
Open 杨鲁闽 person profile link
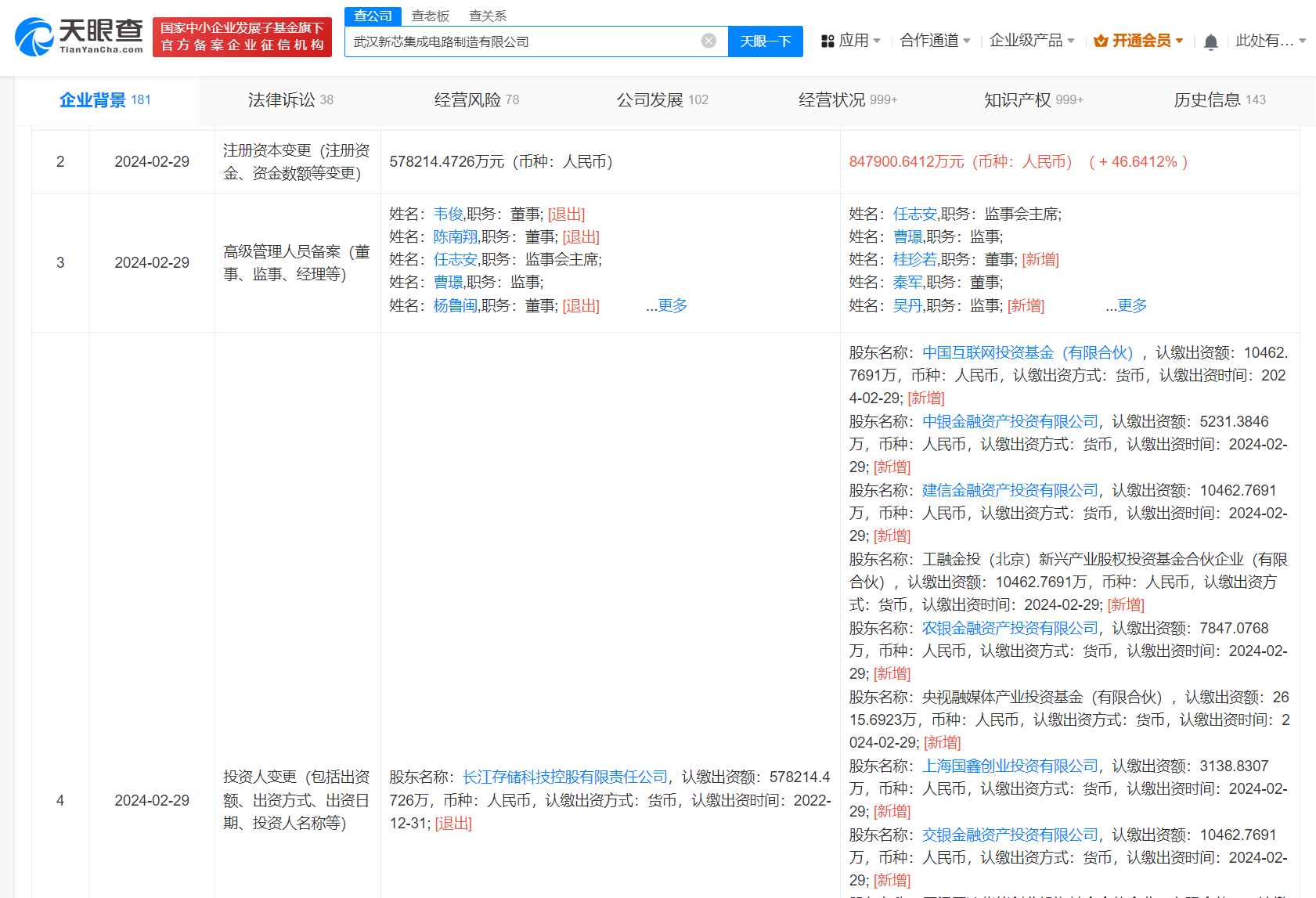point(456,306)
